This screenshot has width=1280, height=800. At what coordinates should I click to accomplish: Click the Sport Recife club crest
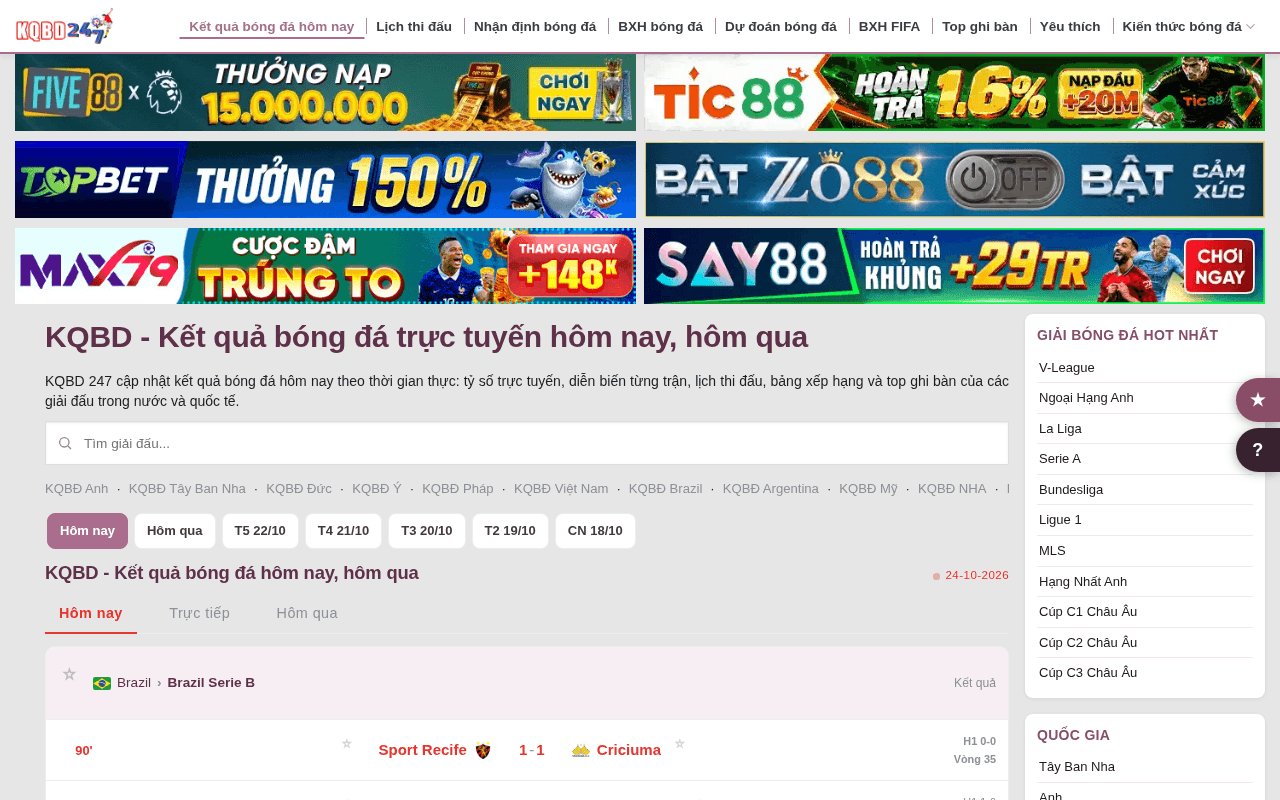483,751
